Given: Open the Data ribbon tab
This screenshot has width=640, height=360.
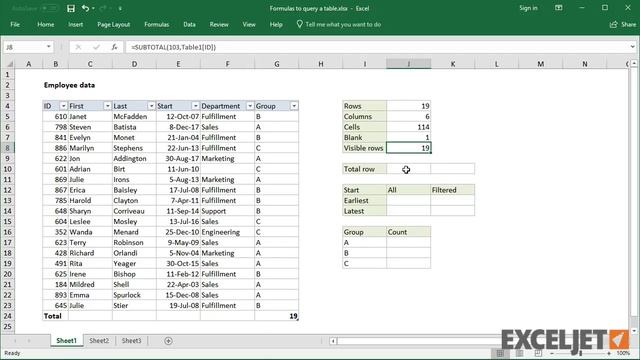Looking at the screenshot, I should click(x=189, y=24).
